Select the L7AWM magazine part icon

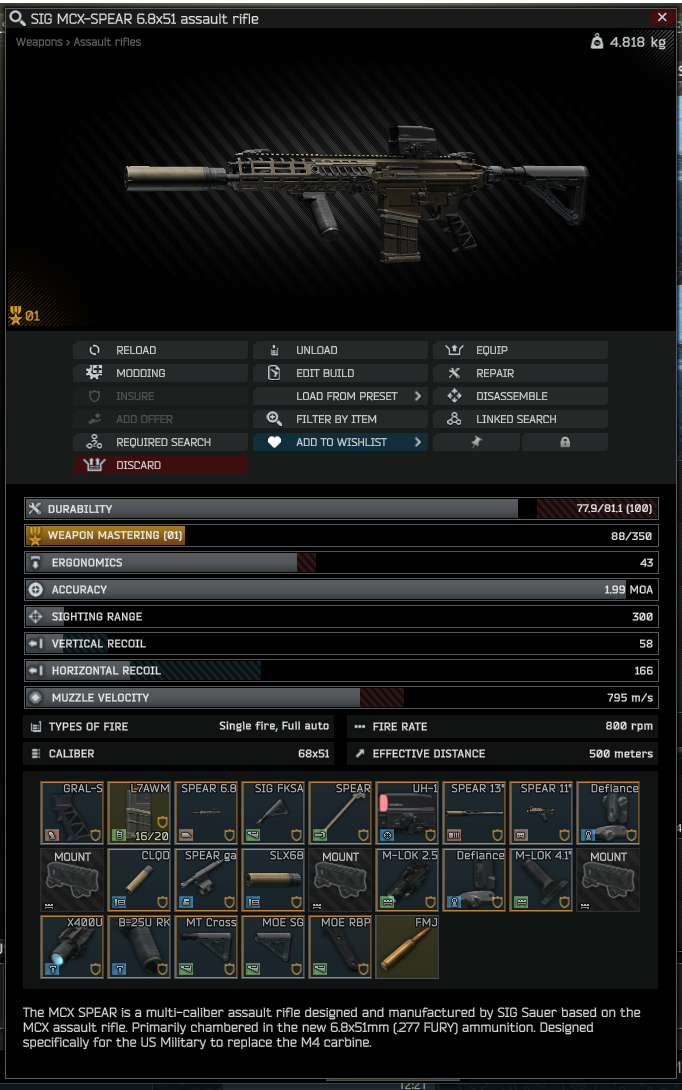(x=139, y=812)
